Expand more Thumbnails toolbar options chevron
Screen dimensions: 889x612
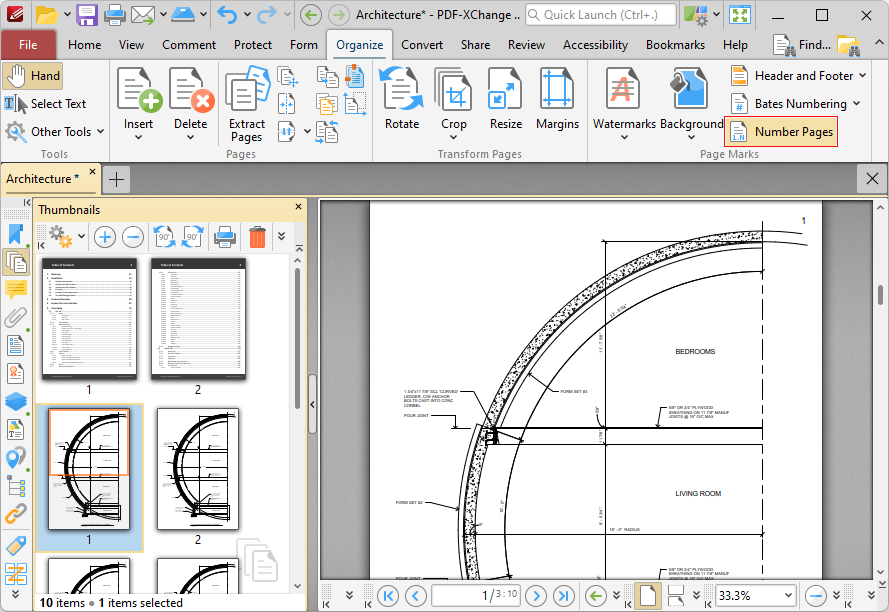(281, 237)
